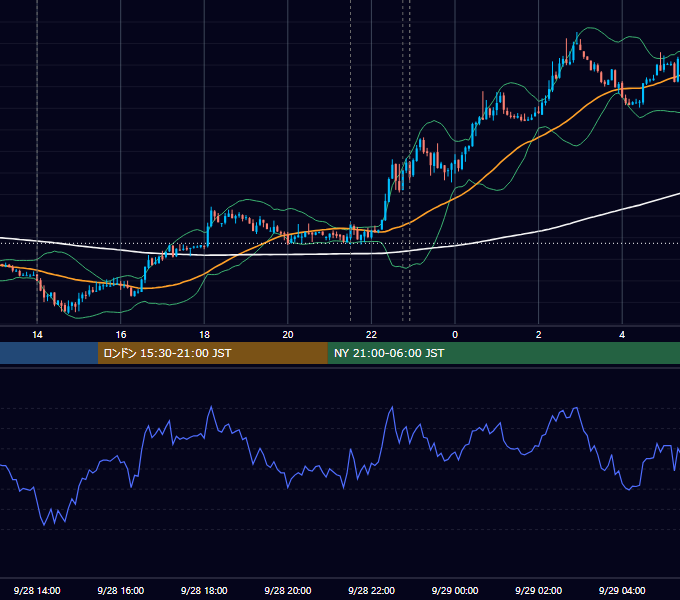Click hour label 16 on price chart axis
The width and height of the screenshot is (680, 600).
coord(121,335)
